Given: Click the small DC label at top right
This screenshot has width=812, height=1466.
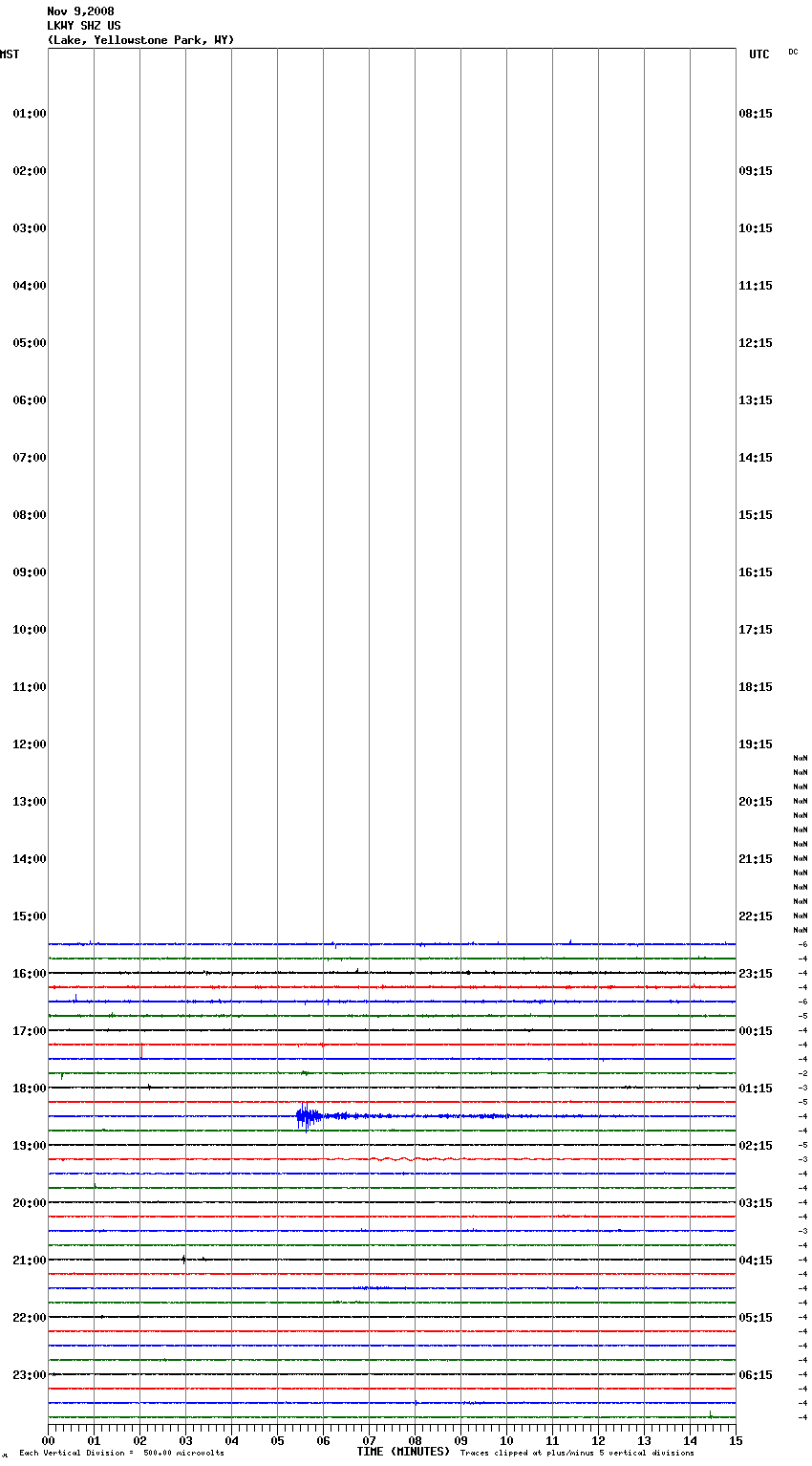Looking at the screenshot, I should (793, 52).
